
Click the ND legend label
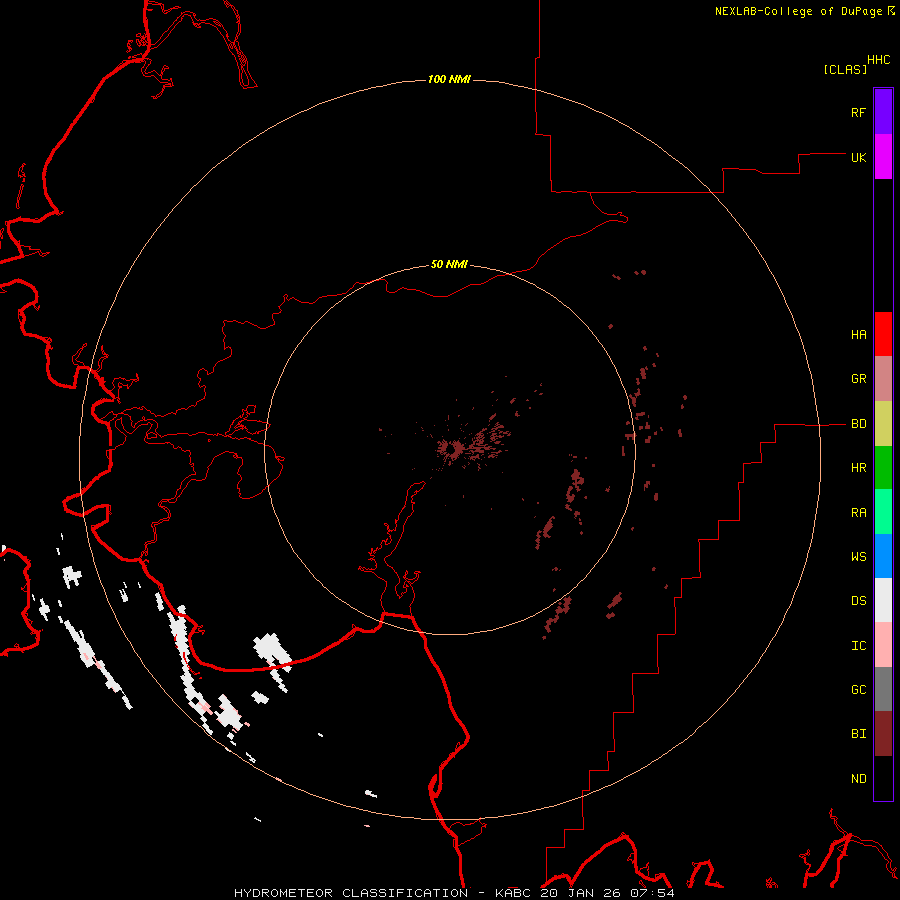click(x=858, y=779)
